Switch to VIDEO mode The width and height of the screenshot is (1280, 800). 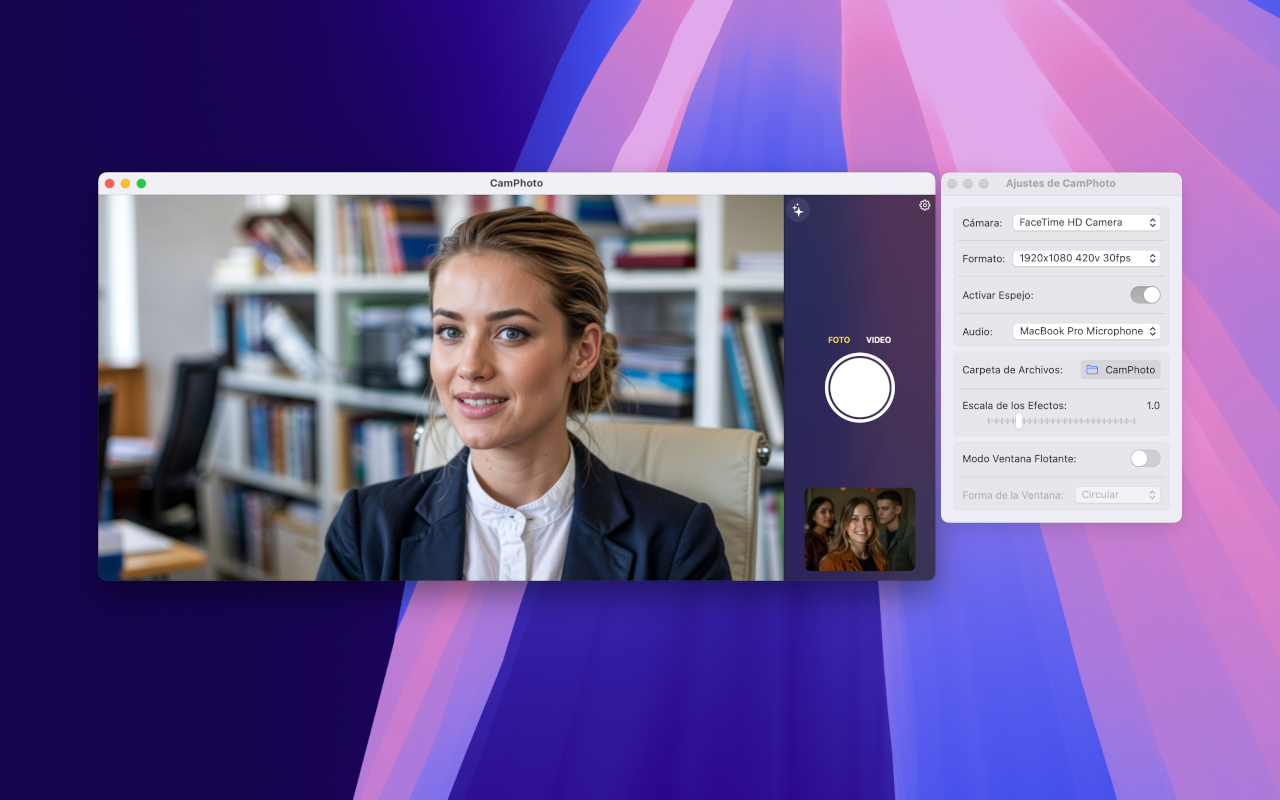click(878, 340)
